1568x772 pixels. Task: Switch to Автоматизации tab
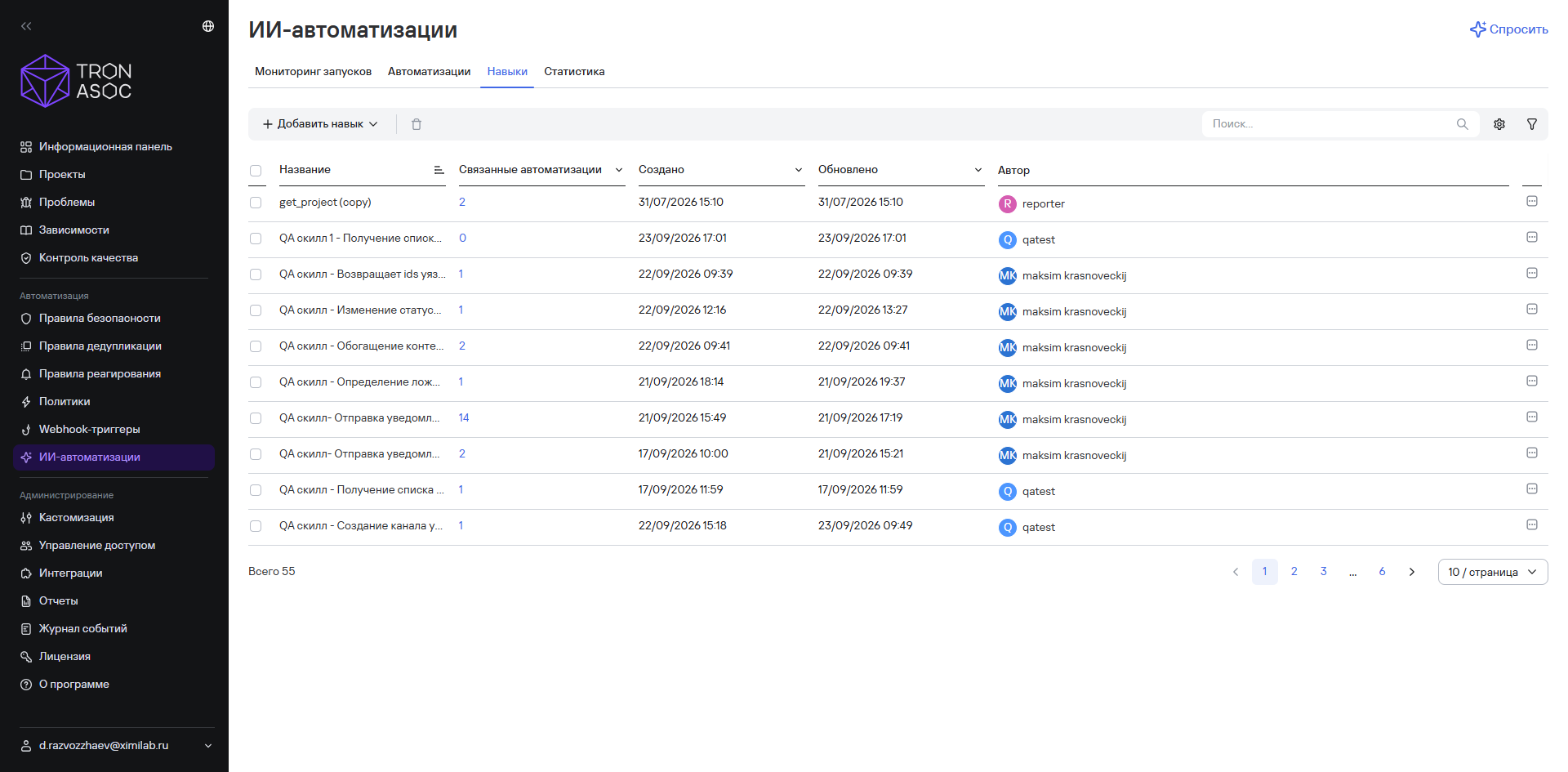coord(429,72)
